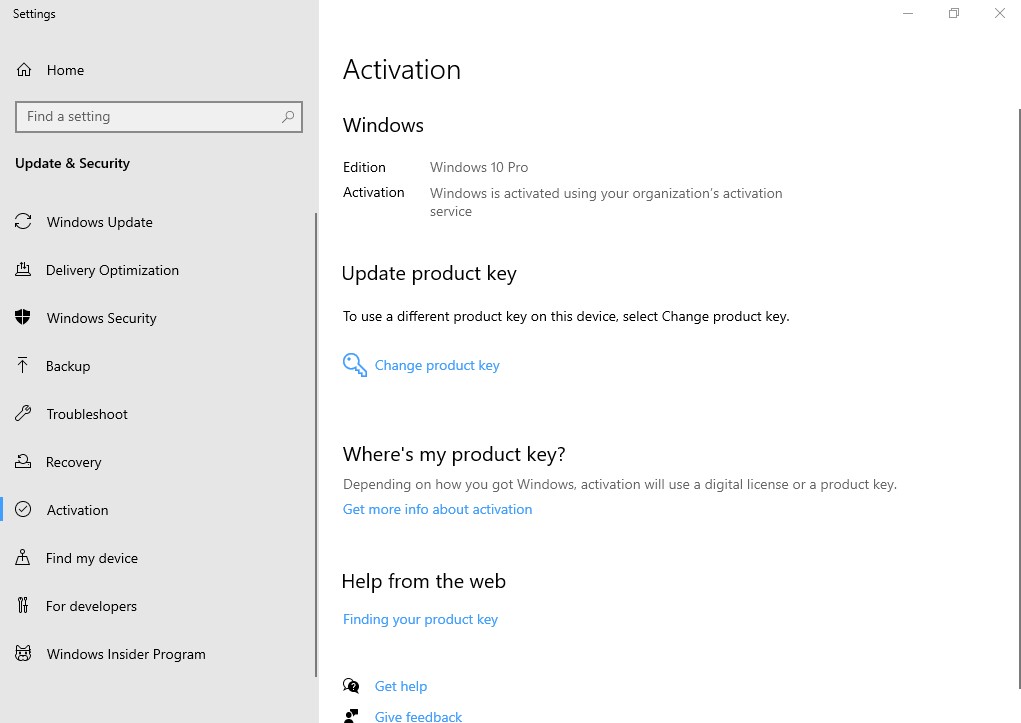Go to Windows Update section
Screen dimensions: 1021x723
[99, 222]
